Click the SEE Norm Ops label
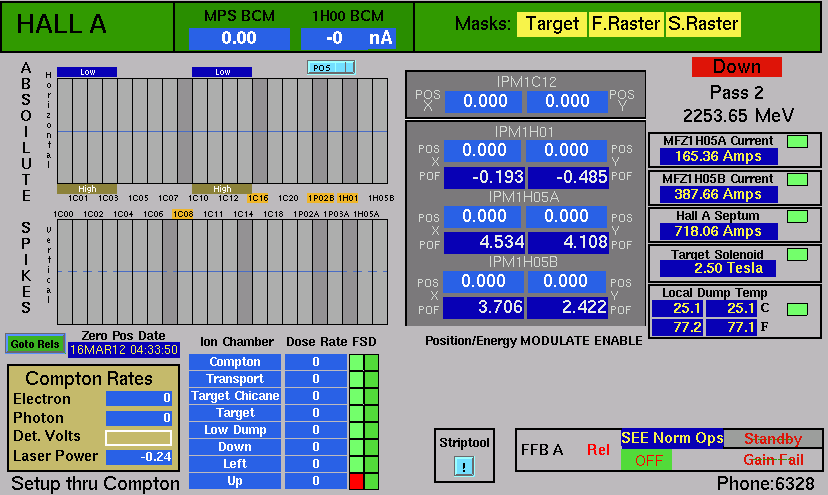Image resolution: width=828 pixels, height=495 pixels. point(672,438)
